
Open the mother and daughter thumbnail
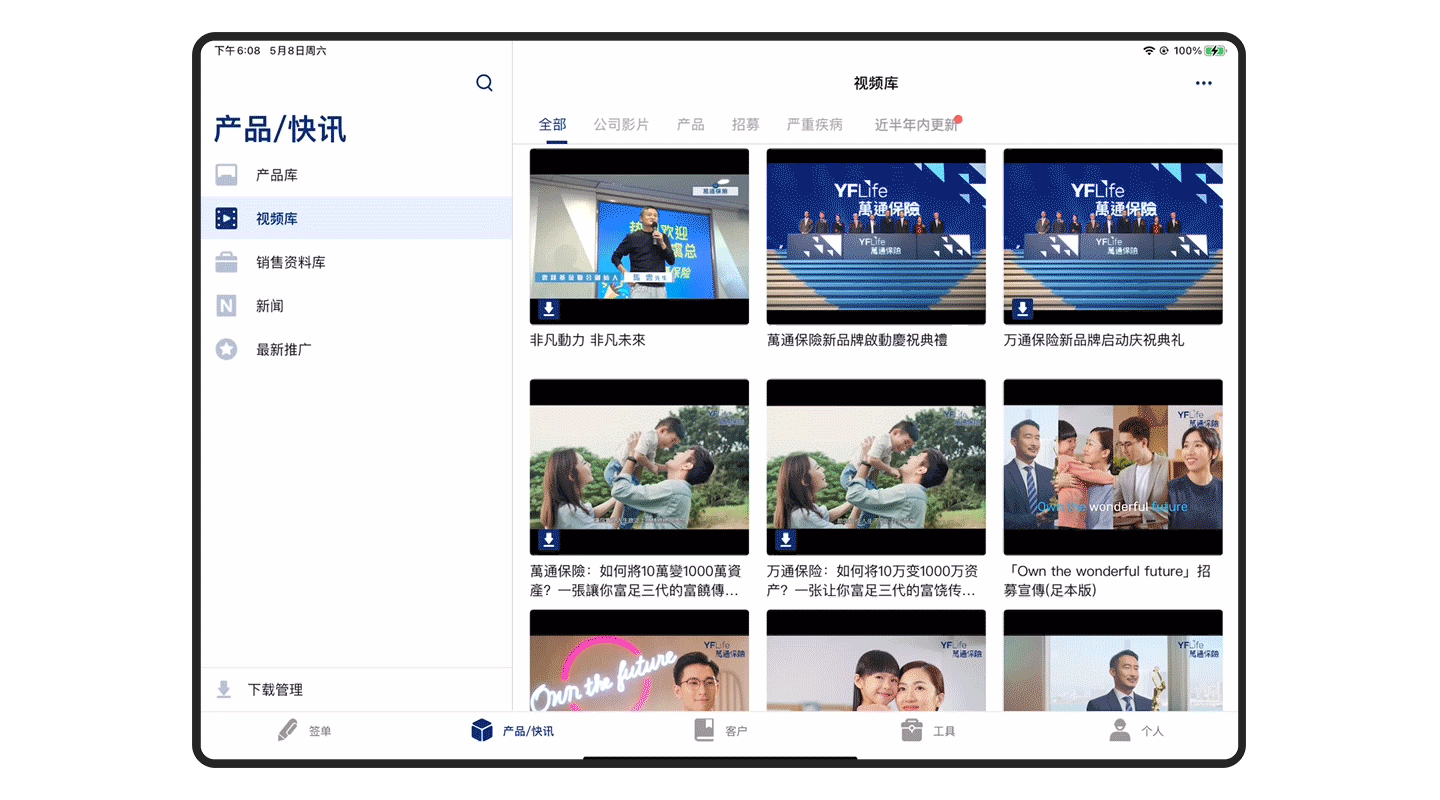click(876, 661)
